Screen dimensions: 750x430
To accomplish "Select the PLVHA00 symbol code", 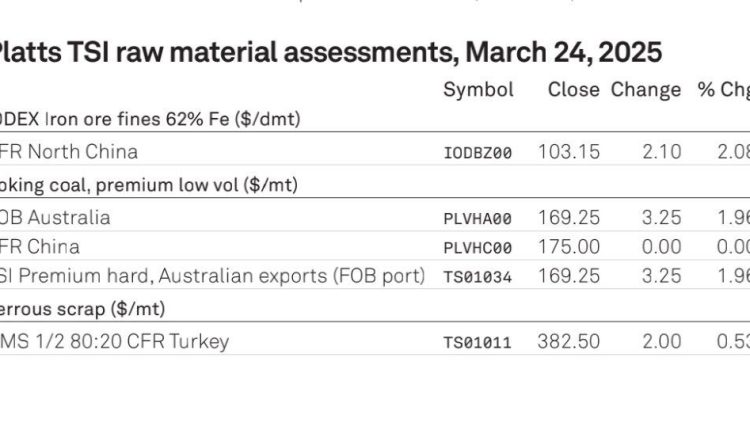I will tap(478, 219).
